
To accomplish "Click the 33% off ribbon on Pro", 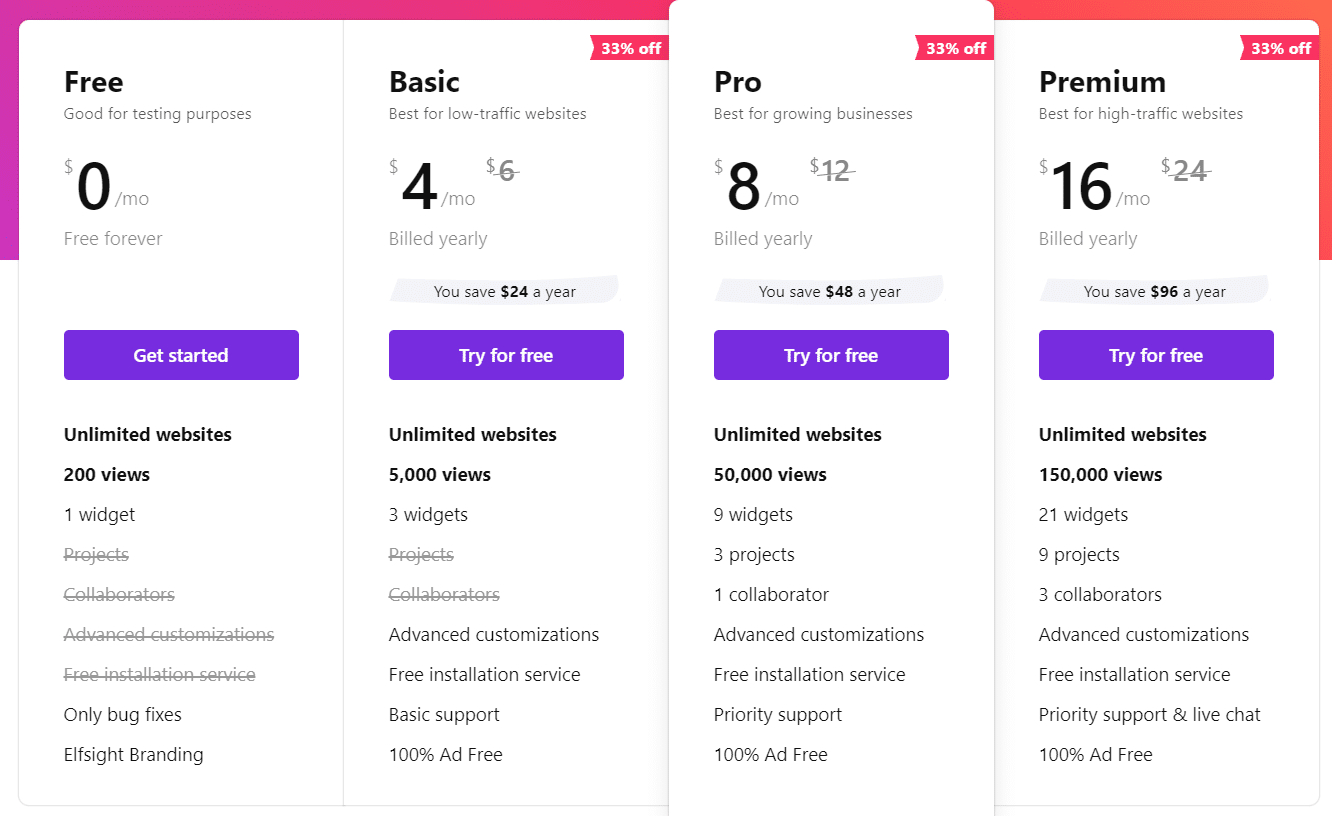I will tap(954, 48).
